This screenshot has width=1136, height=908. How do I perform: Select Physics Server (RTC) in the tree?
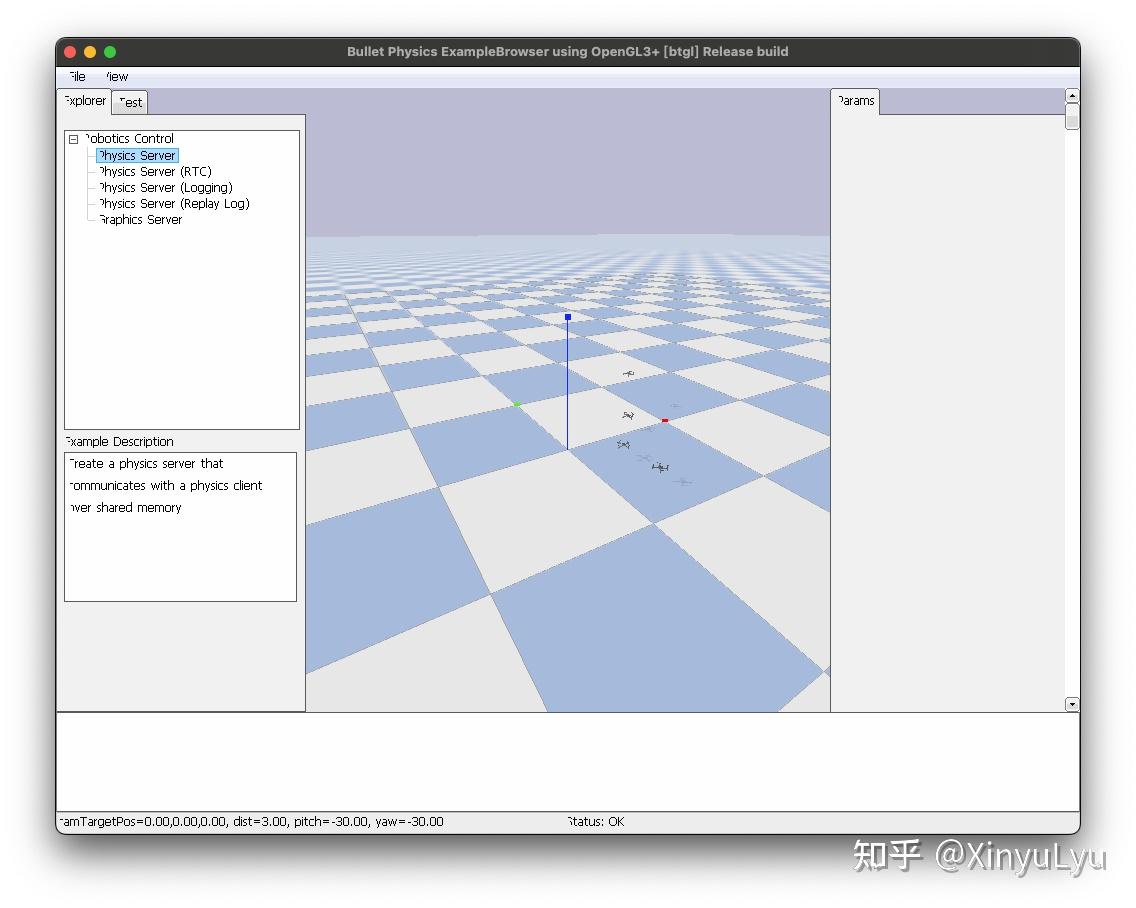154,171
